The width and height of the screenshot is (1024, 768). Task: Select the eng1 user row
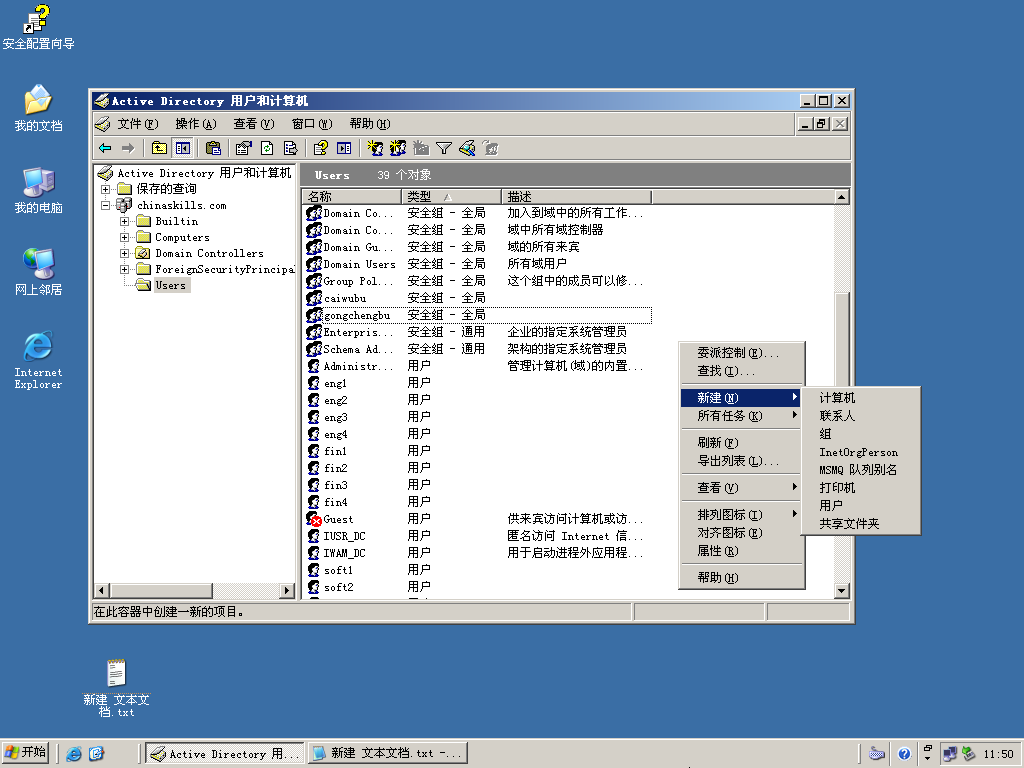[x=478, y=383]
